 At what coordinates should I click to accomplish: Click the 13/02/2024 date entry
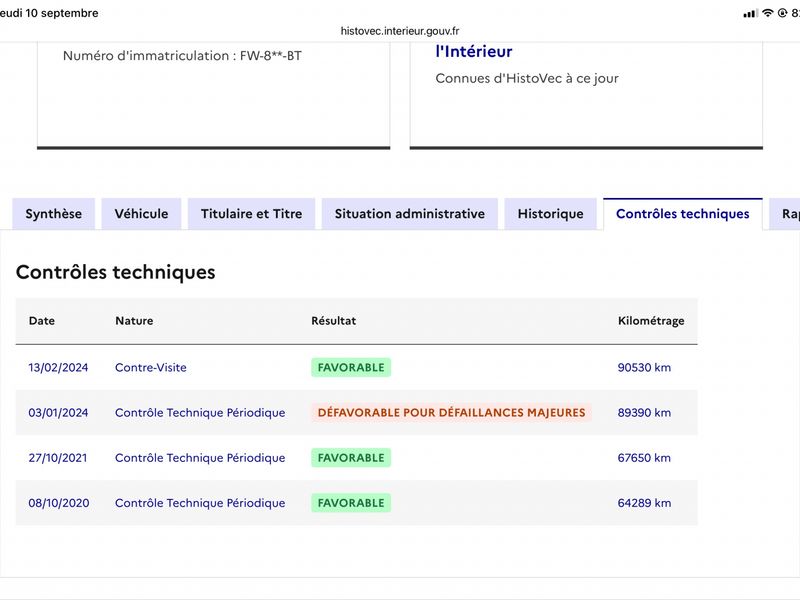click(x=58, y=367)
